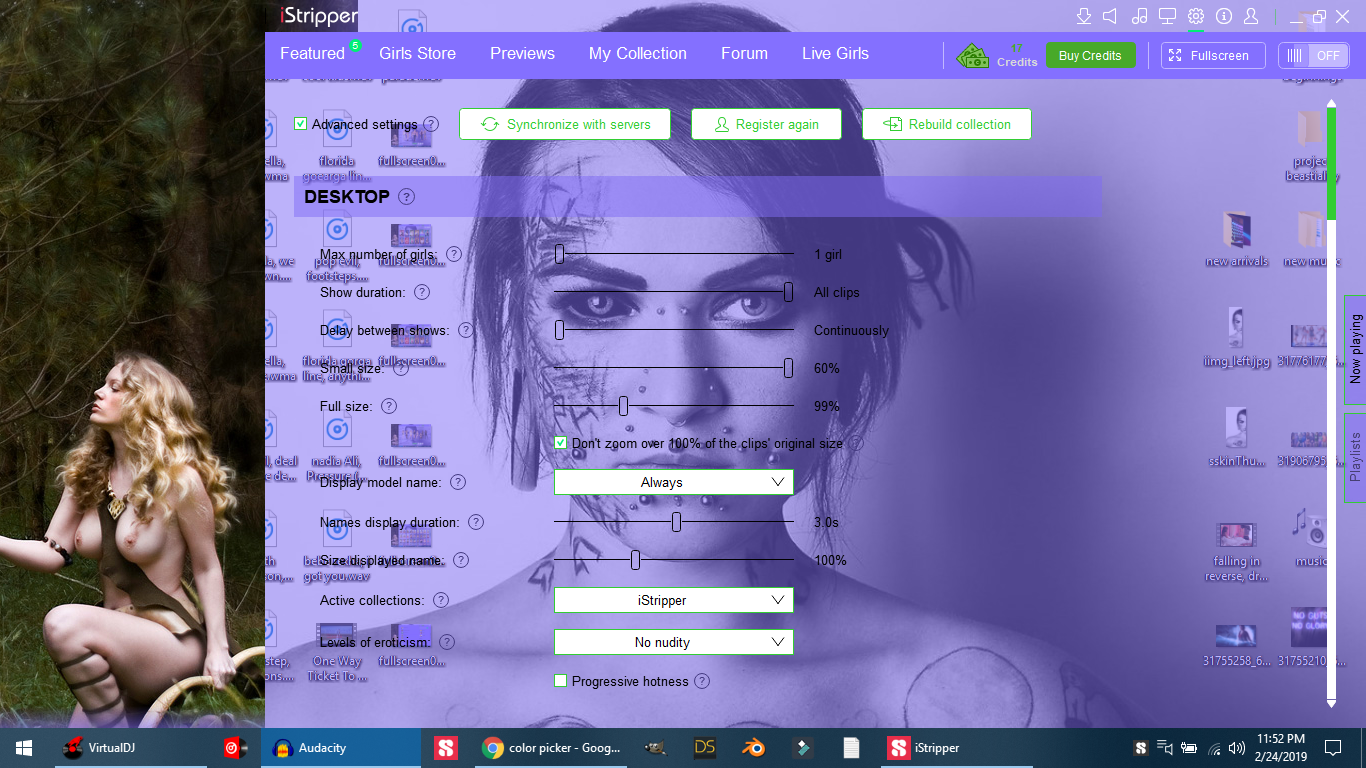Open the user account profile icon
This screenshot has height=768, width=1366.
1251,16
